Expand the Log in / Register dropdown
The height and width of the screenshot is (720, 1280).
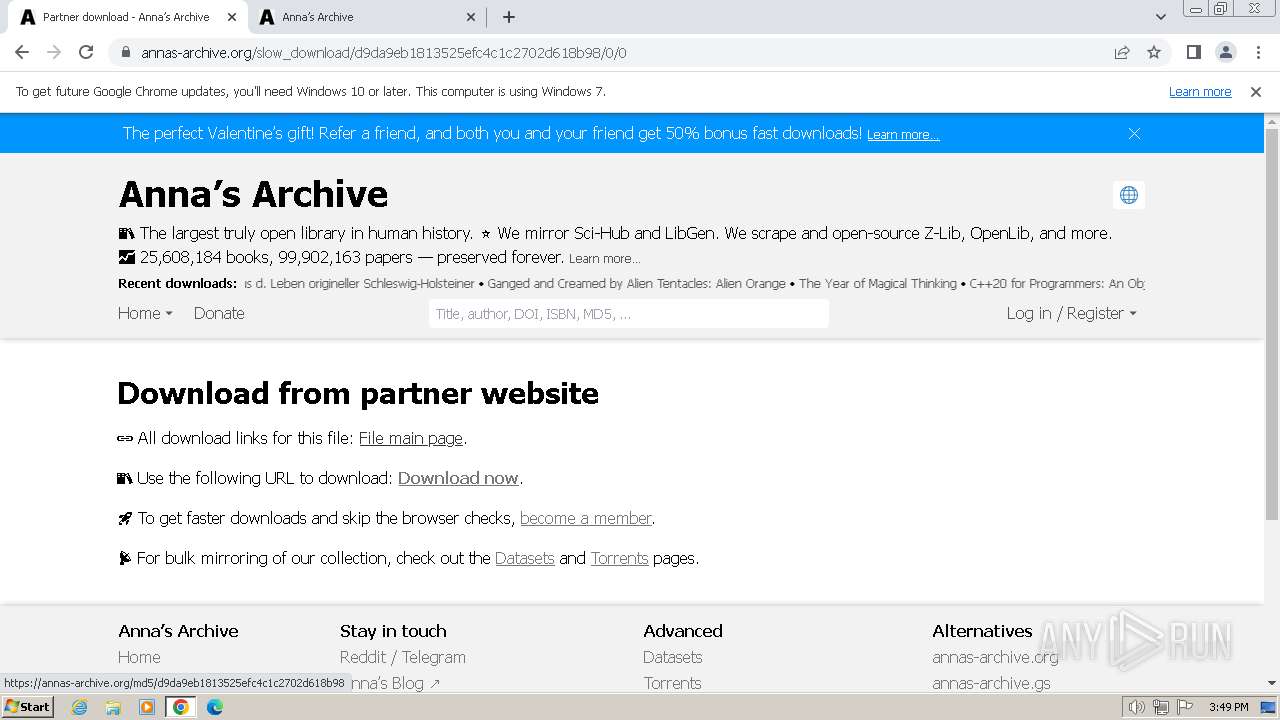point(1071,313)
